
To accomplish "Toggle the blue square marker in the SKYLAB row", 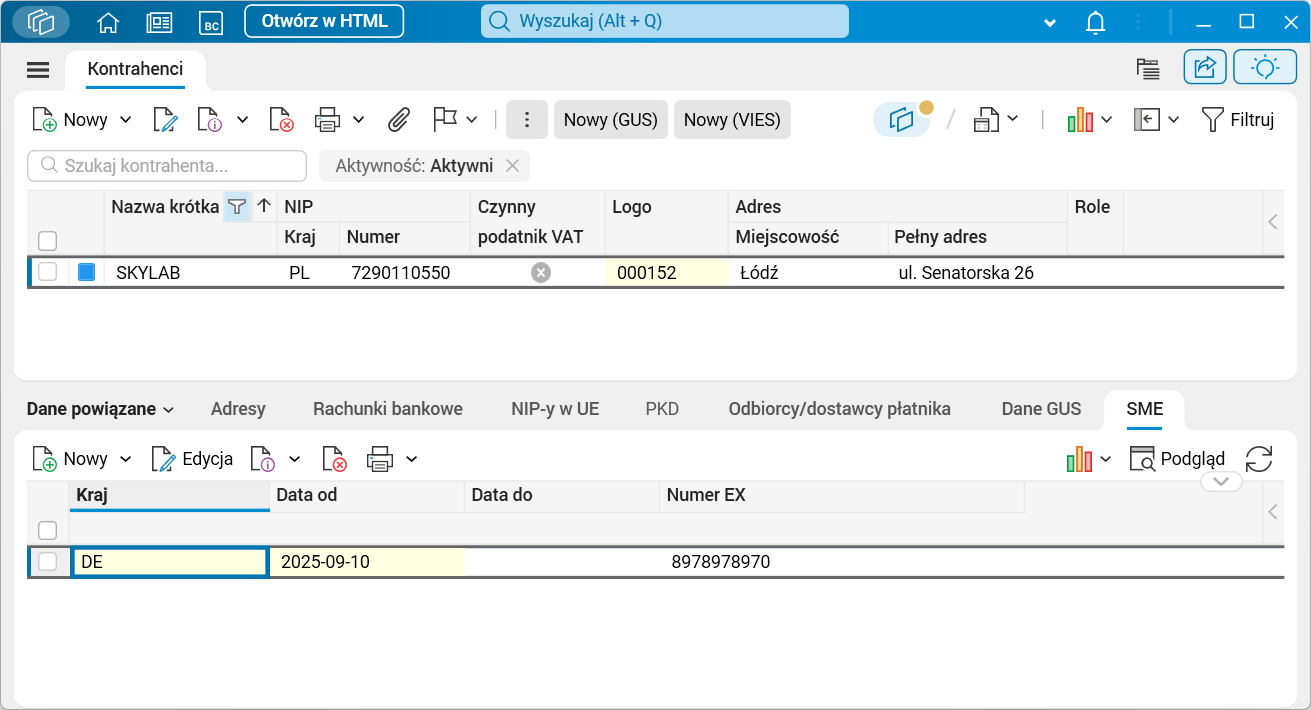I will click(87, 272).
